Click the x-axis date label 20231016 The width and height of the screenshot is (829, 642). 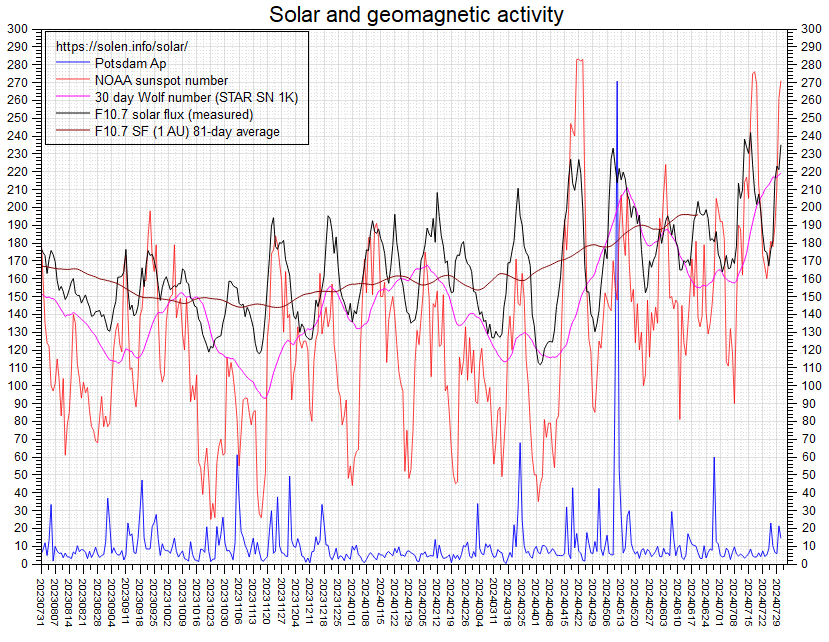click(196, 602)
